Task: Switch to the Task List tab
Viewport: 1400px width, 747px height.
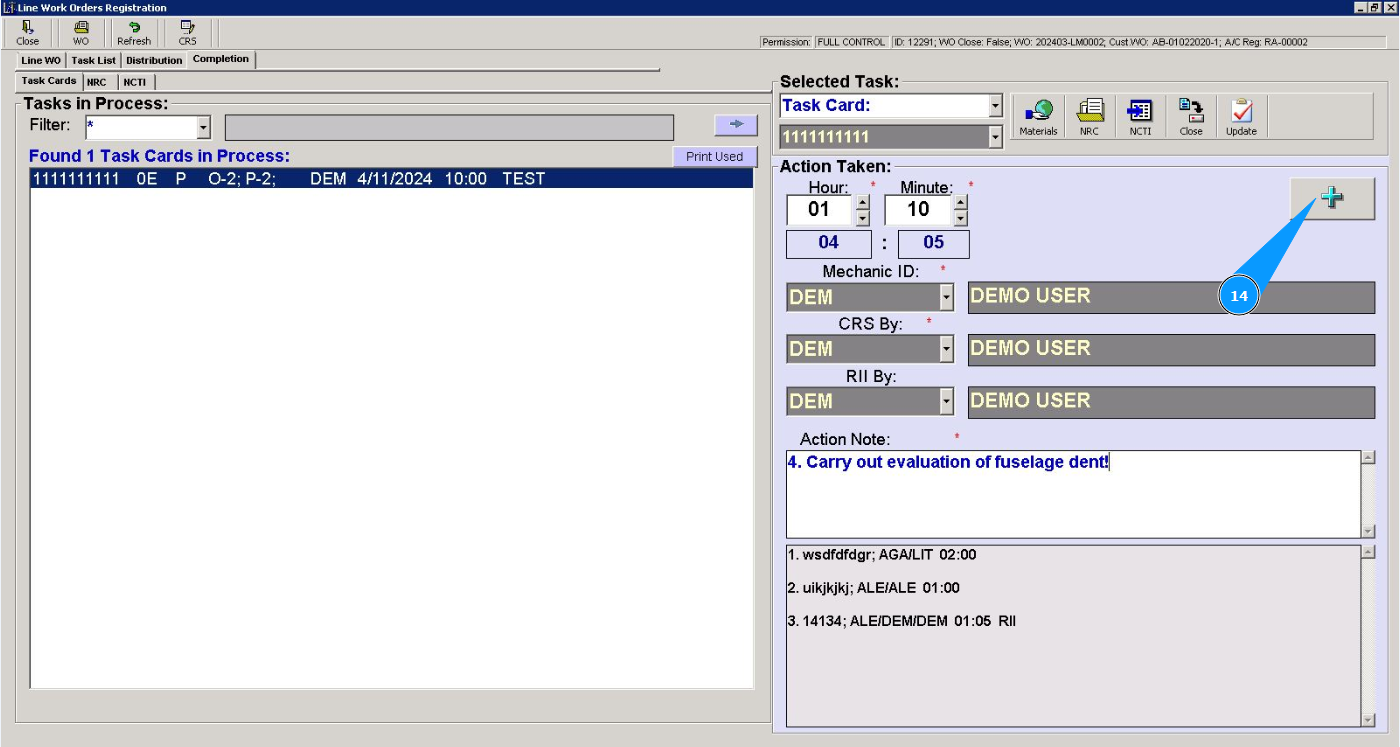Action: click(x=93, y=61)
